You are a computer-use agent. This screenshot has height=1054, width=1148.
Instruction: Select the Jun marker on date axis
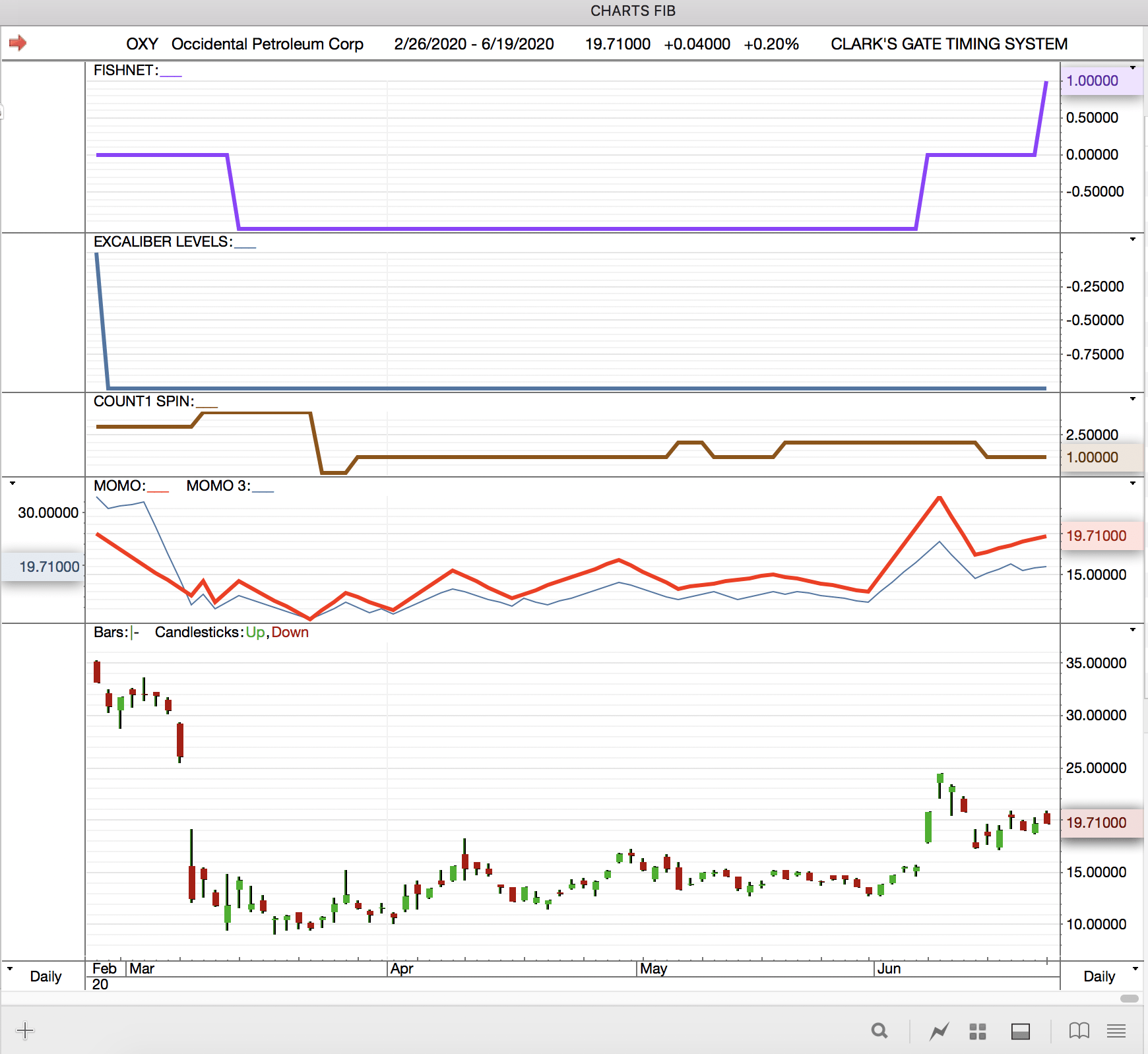pyautogui.click(x=889, y=968)
